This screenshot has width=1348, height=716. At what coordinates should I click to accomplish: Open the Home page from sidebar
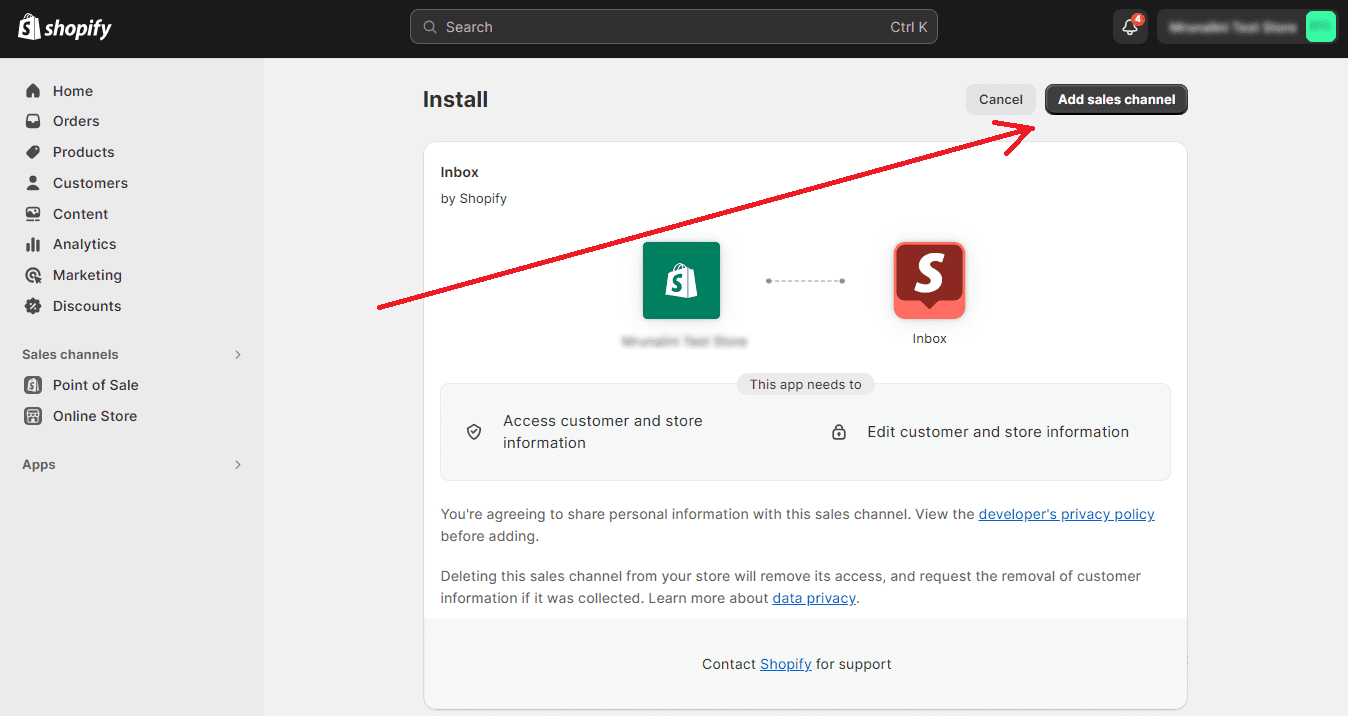(x=70, y=90)
